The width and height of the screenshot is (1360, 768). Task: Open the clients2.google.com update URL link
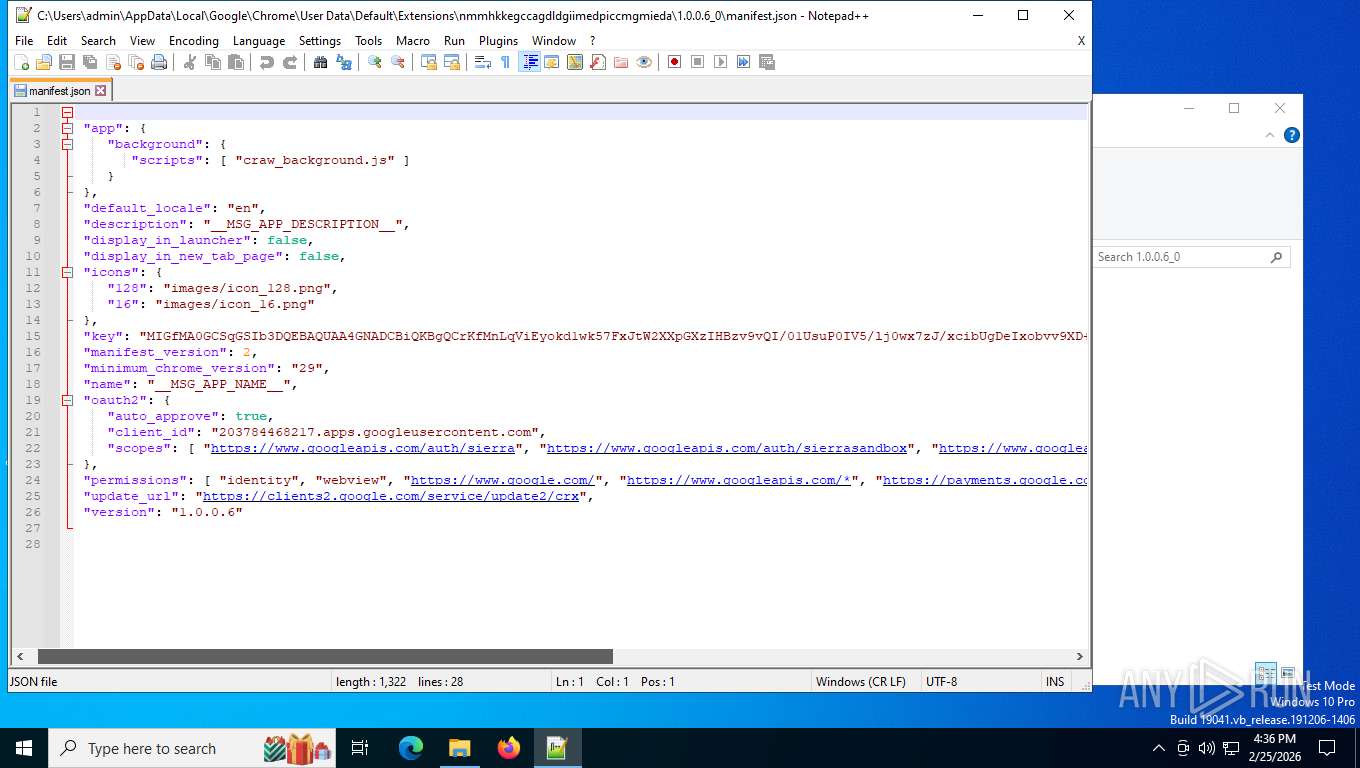[x=391, y=496]
